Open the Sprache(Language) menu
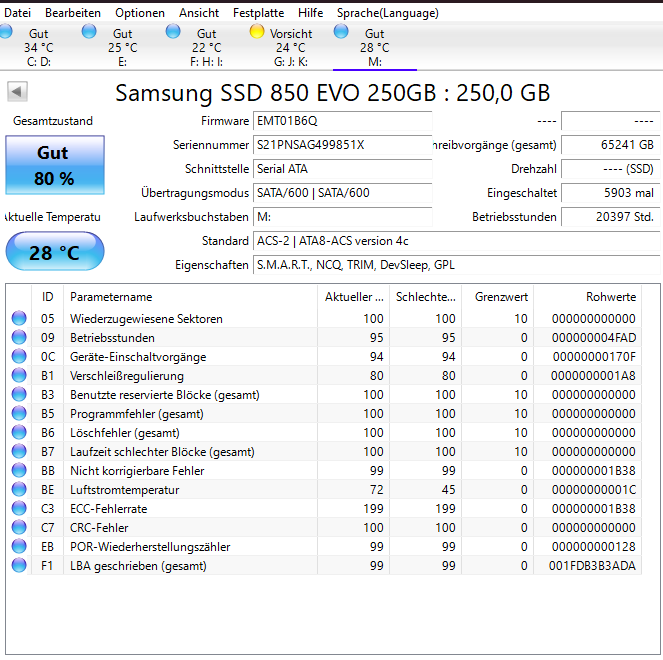663x660 pixels. [388, 13]
